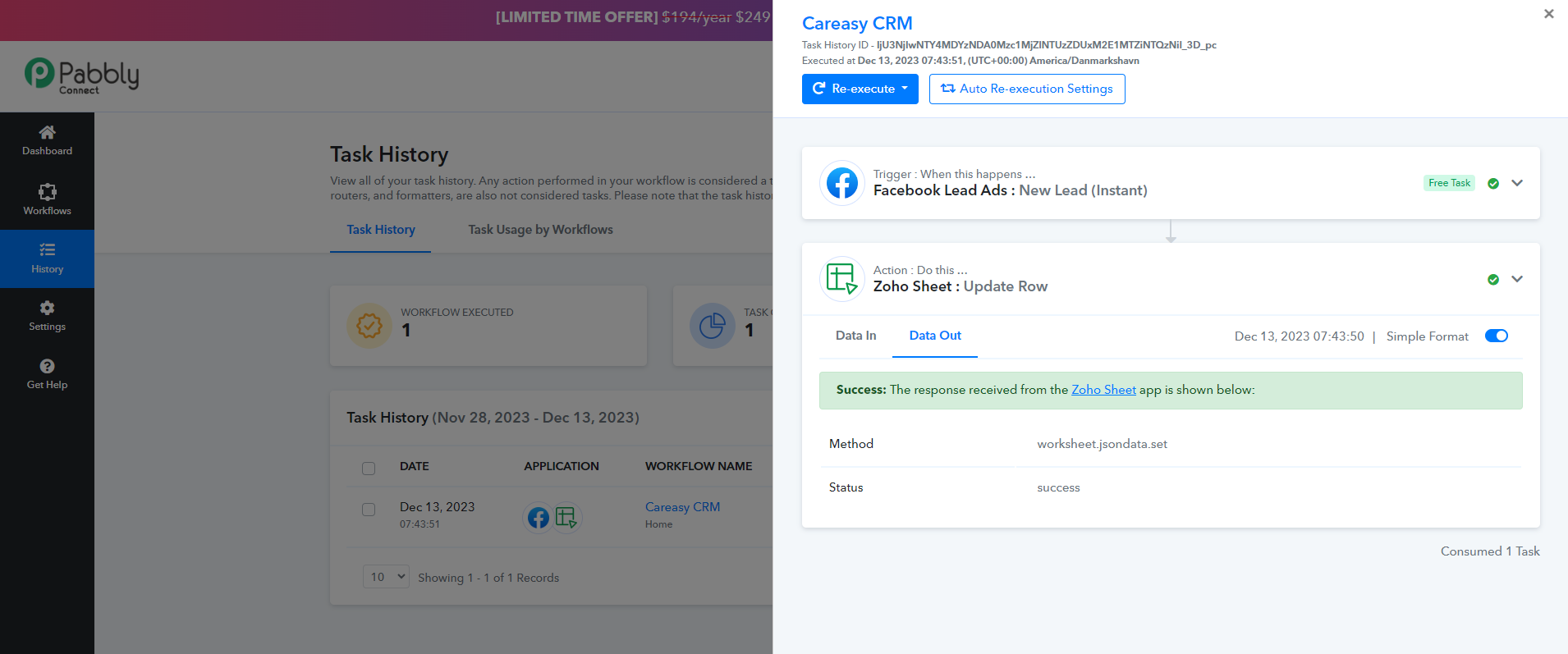Select History in the sidebar

47,258
